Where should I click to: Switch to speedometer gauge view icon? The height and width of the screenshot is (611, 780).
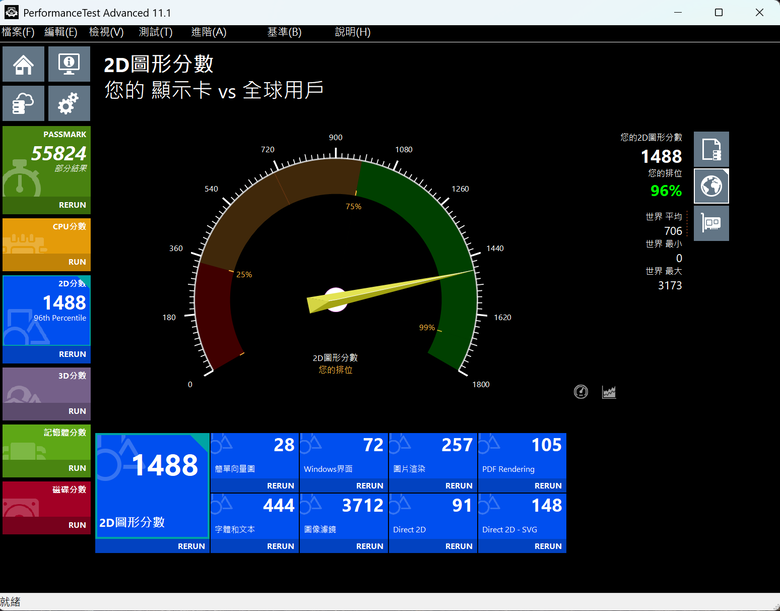click(581, 392)
